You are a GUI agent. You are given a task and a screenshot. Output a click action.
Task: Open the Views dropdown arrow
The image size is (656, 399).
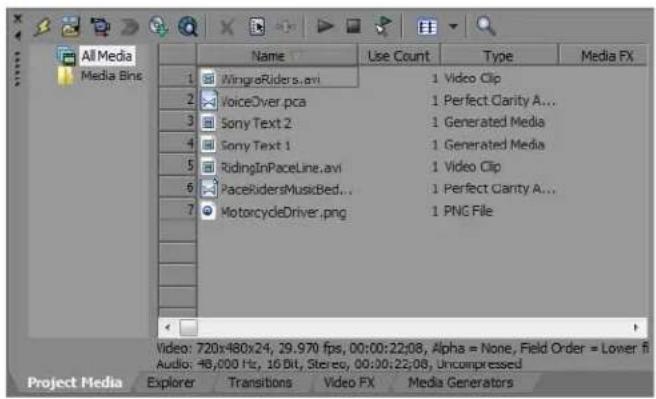pyautogui.click(x=453, y=27)
